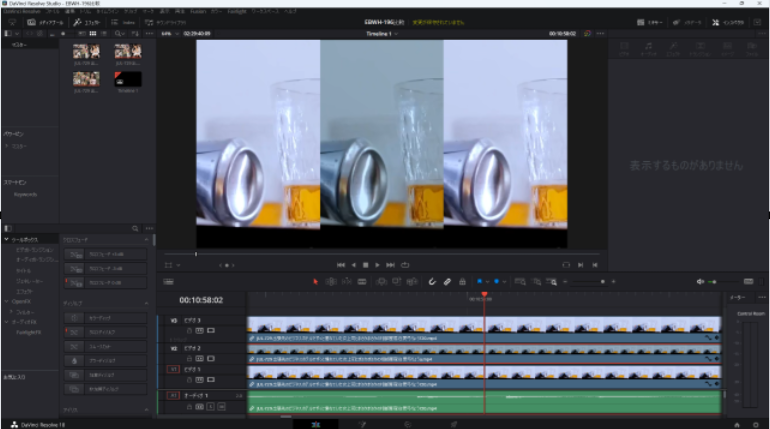Select the red arrow Selection Mode tool
Screen dimensions: 770x429
pos(315,282)
